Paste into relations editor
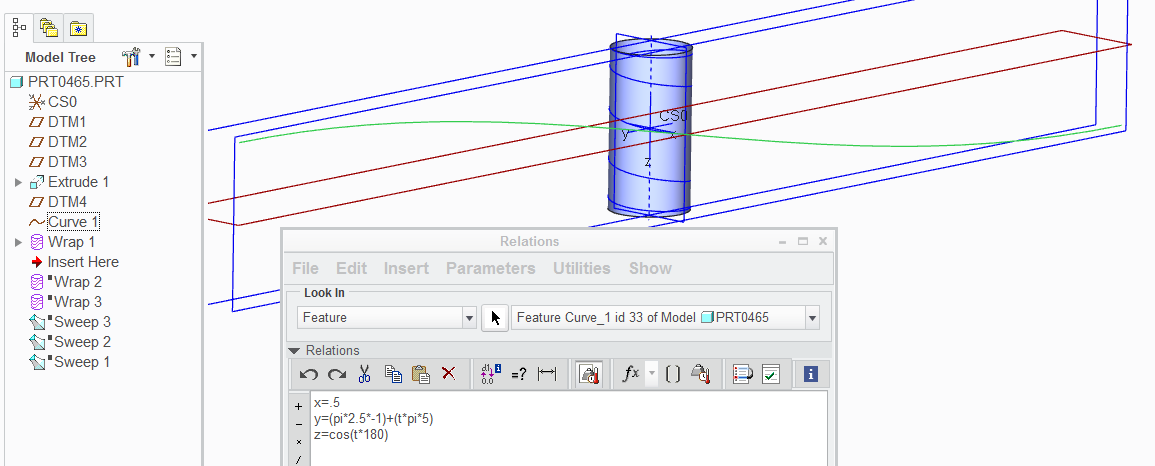The image size is (1155, 466). click(421, 374)
